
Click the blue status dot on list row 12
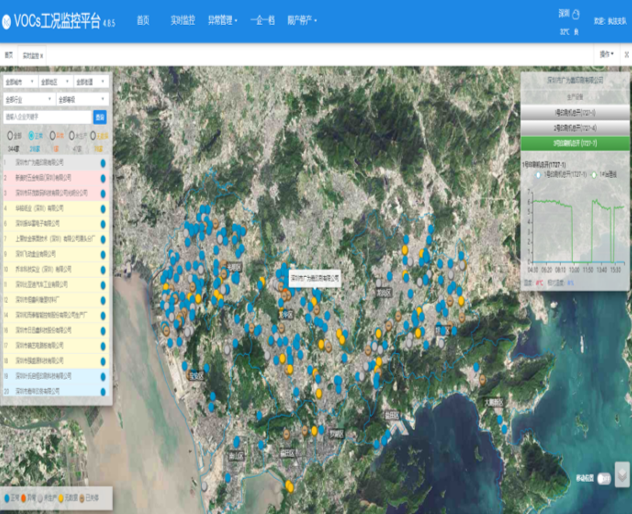point(103,300)
